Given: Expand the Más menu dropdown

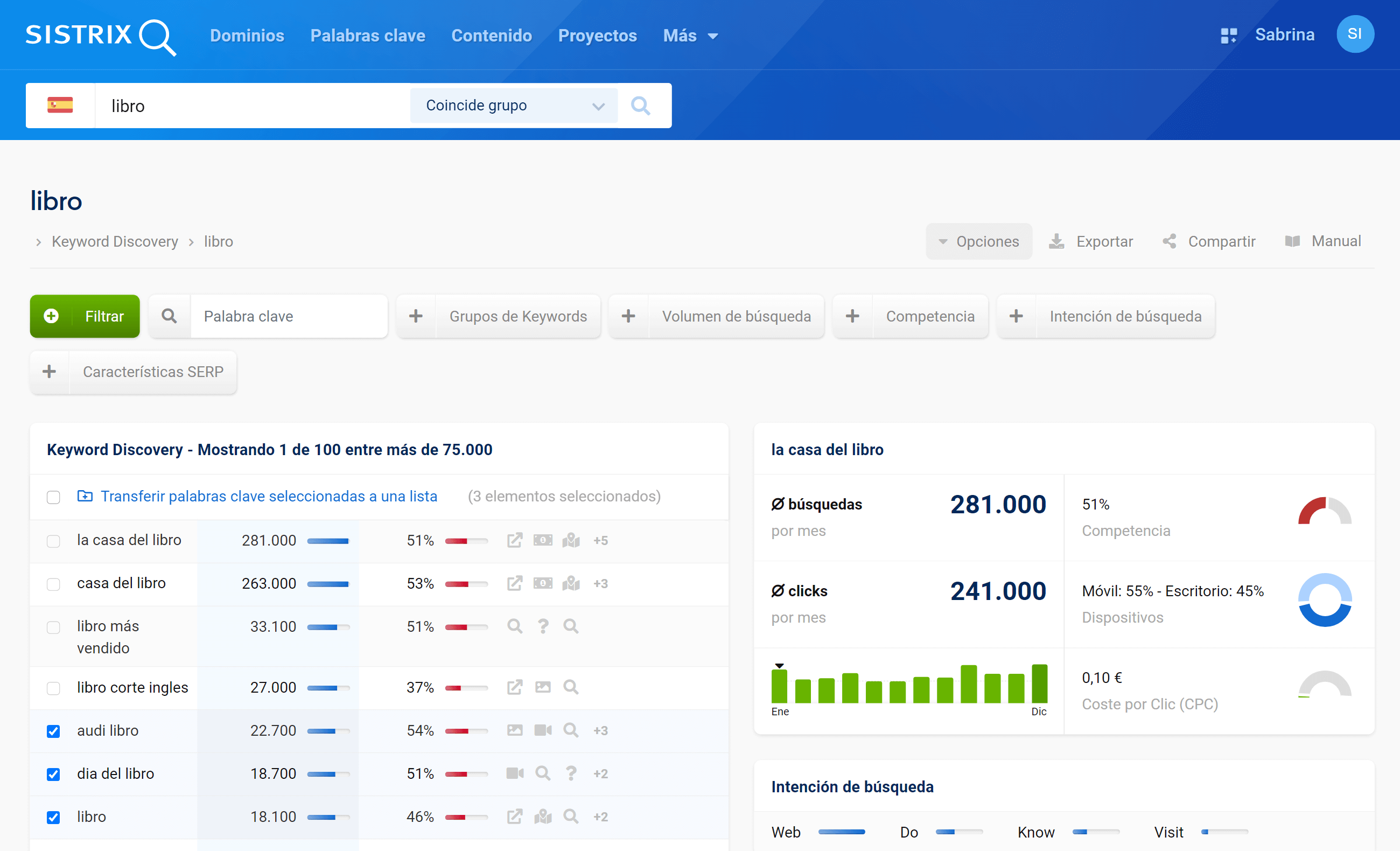Looking at the screenshot, I should pyautogui.click(x=690, y=36).
